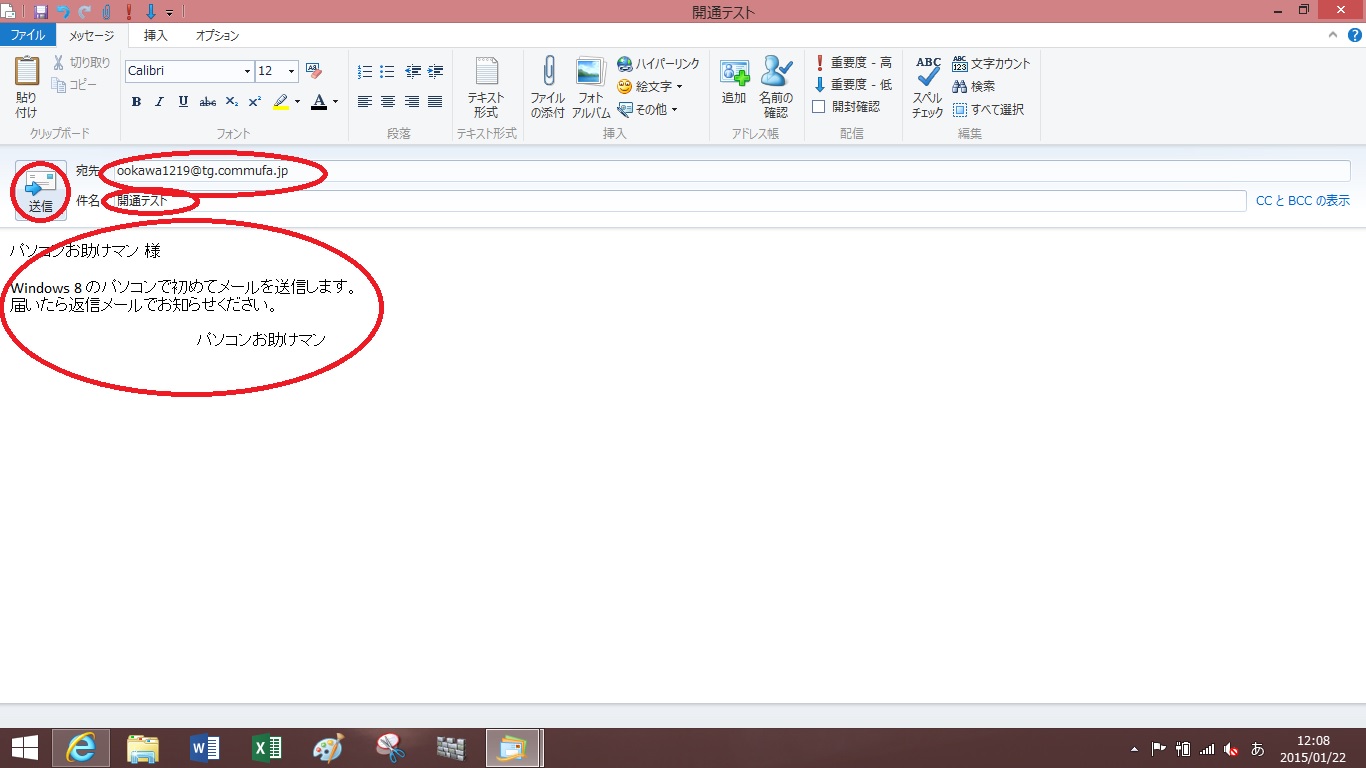Align text left

tap(364, 101)
